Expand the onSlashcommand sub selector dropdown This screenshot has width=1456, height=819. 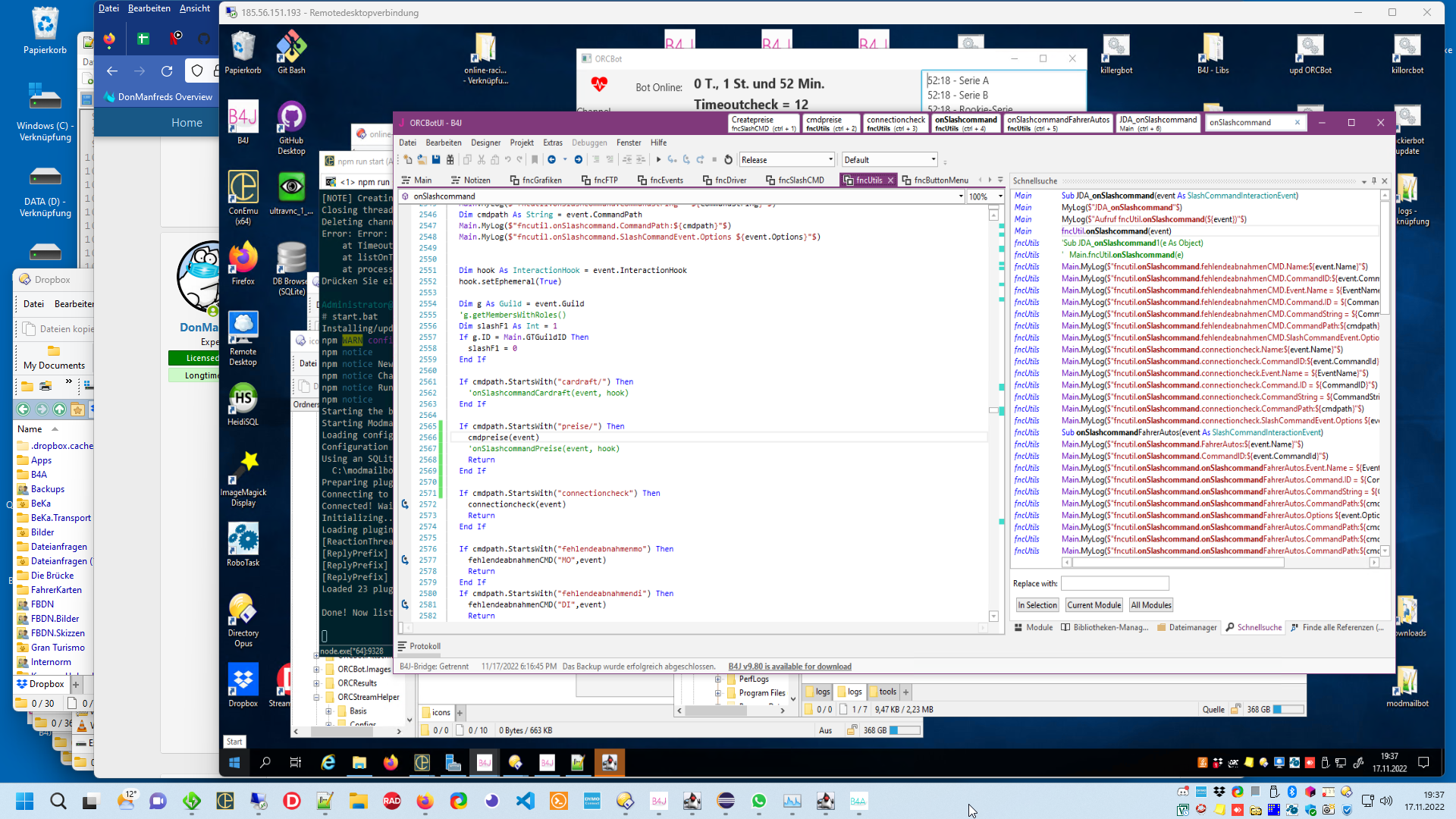coord(961,196)
